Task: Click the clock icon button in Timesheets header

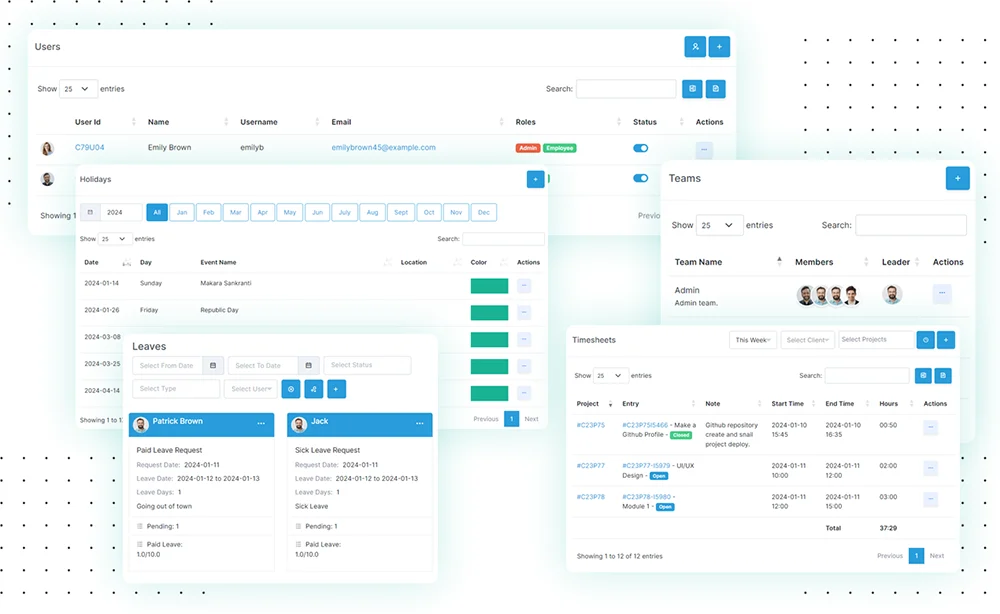Action: 925,340
